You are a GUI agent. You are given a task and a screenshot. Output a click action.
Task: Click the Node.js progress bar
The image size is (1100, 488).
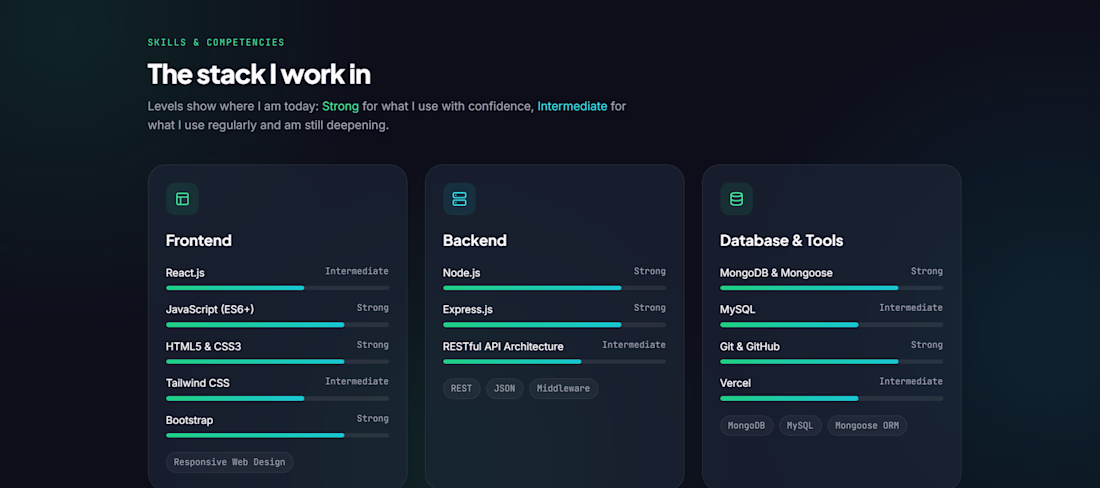coord(554,288)
